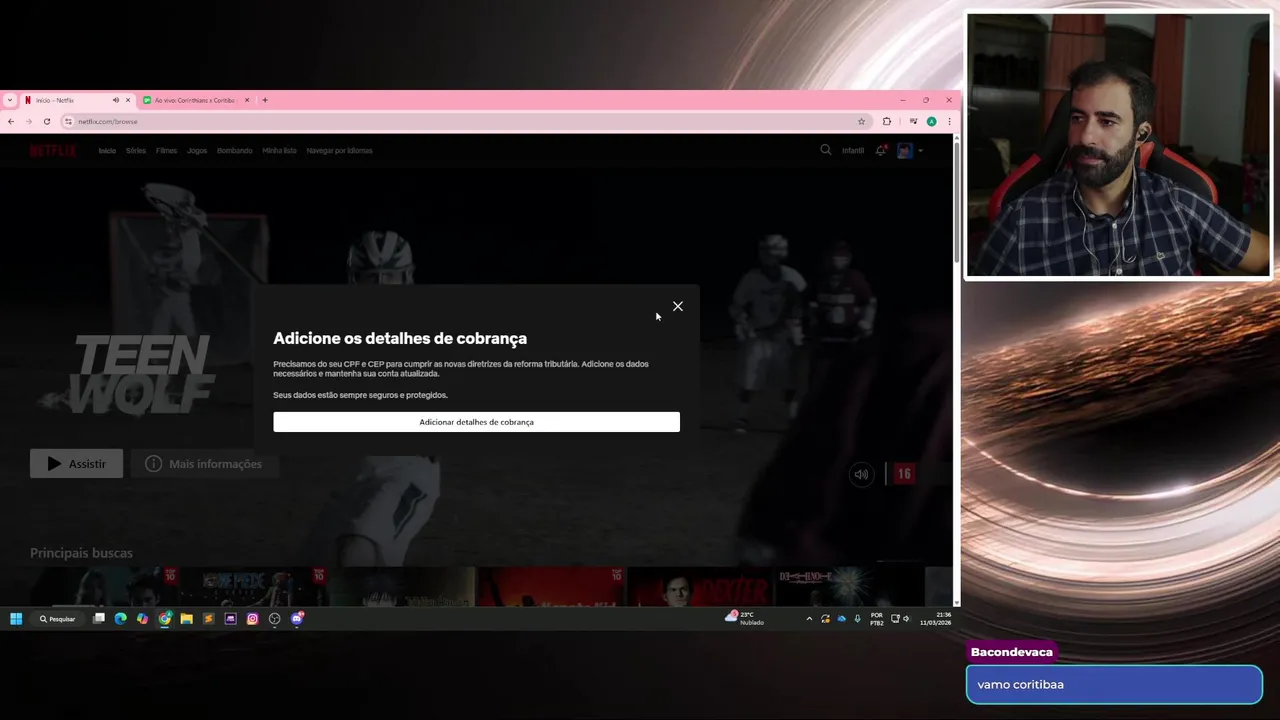Close the Netflix browser tab
The width and height of the screenshot is (1280, 720).
[128, 100]
